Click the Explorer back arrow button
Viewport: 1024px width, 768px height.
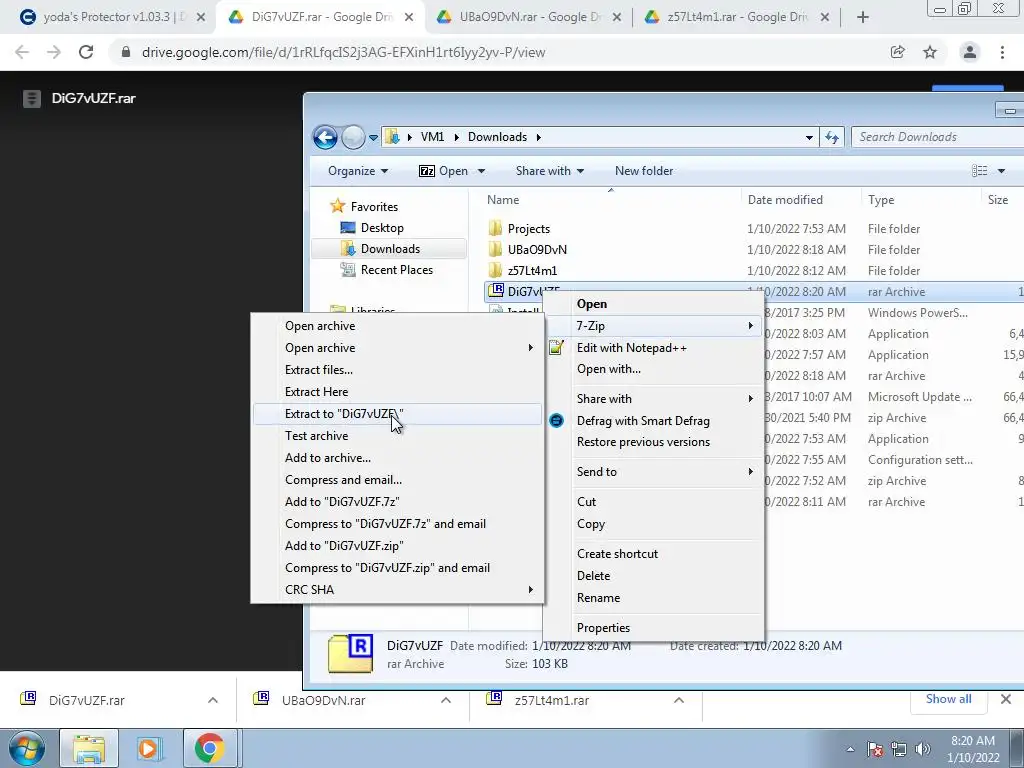coord(325,137)
